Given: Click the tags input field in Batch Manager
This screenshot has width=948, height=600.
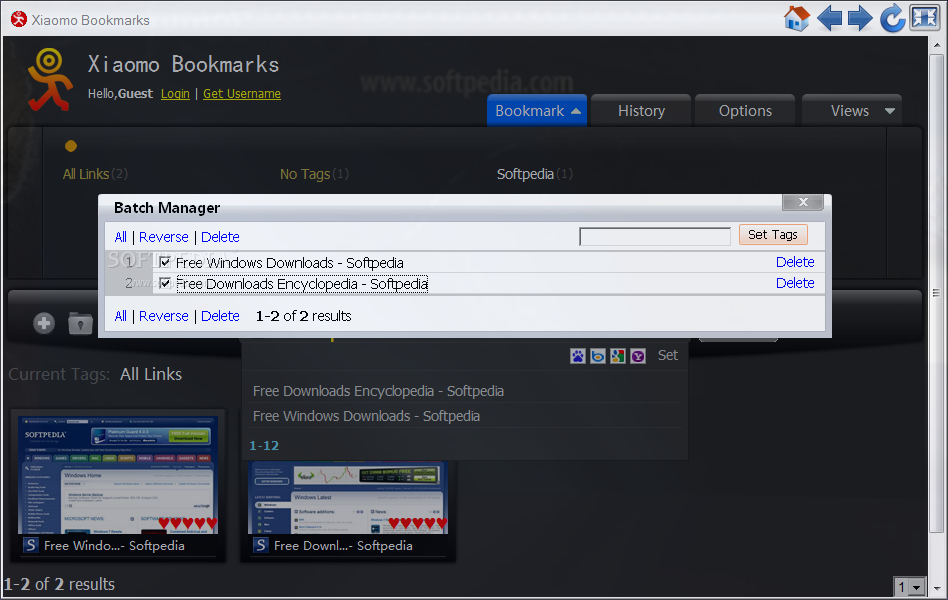Looking at the screenshot, I should tap(655, 236).
